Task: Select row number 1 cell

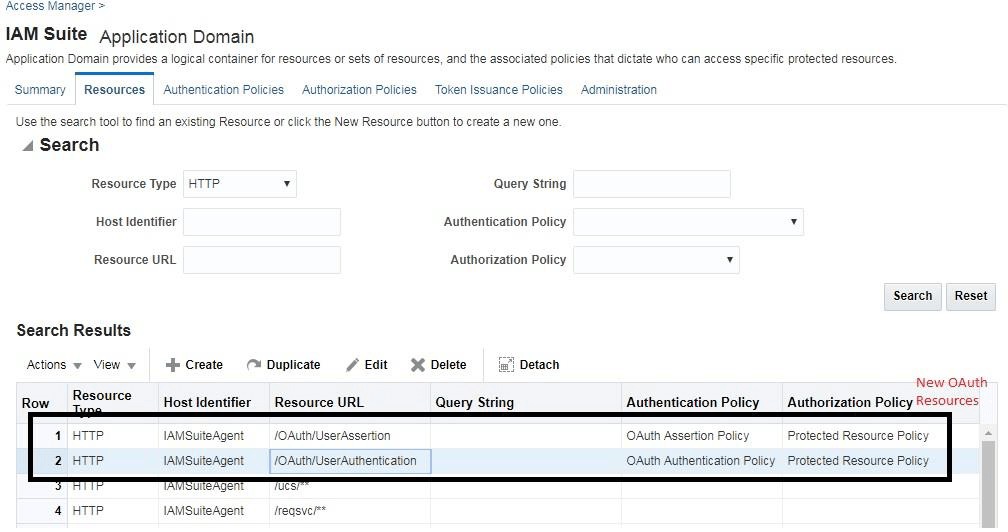Action: [42, 436]
